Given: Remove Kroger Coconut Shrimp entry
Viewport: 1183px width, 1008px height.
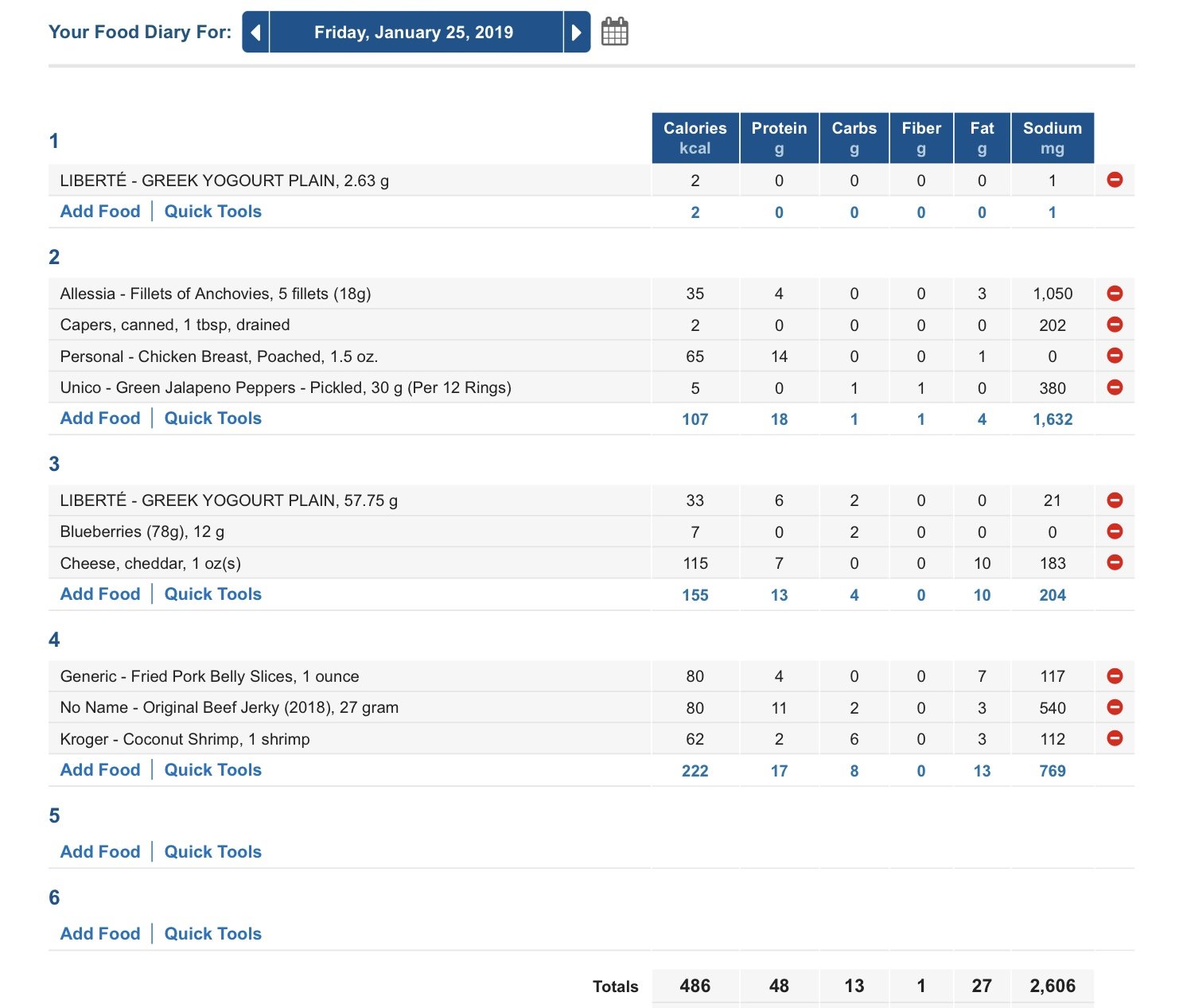Looking at the screenshot, I should [x=1115, y=738].
